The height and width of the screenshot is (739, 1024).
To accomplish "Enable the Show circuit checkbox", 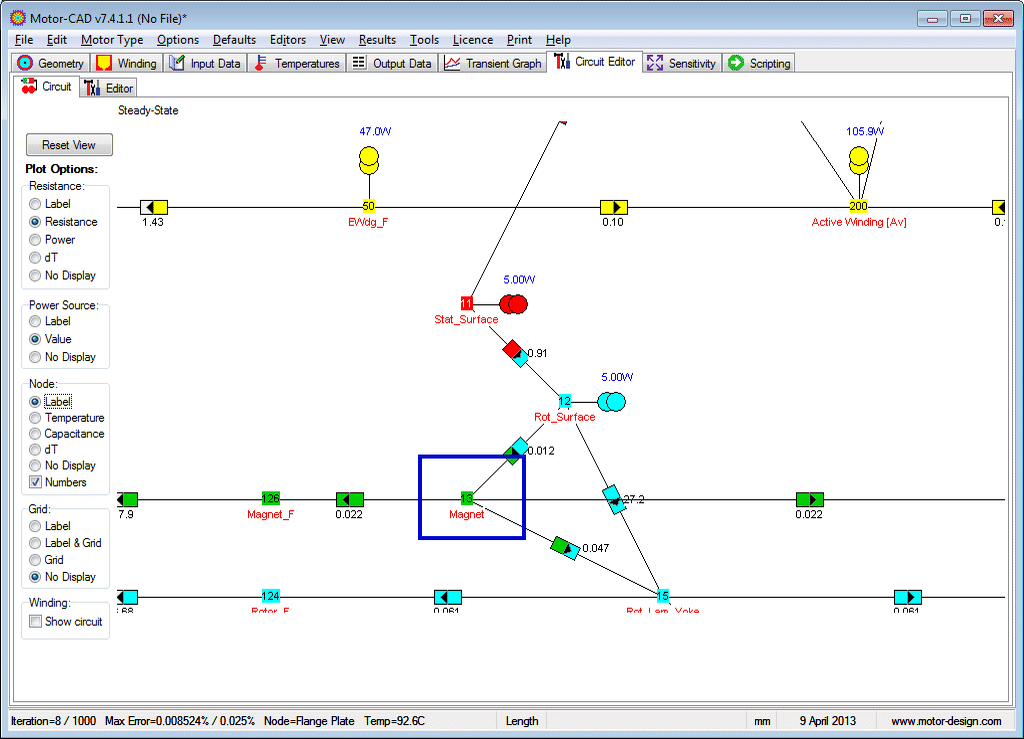I will pos(36,621).
